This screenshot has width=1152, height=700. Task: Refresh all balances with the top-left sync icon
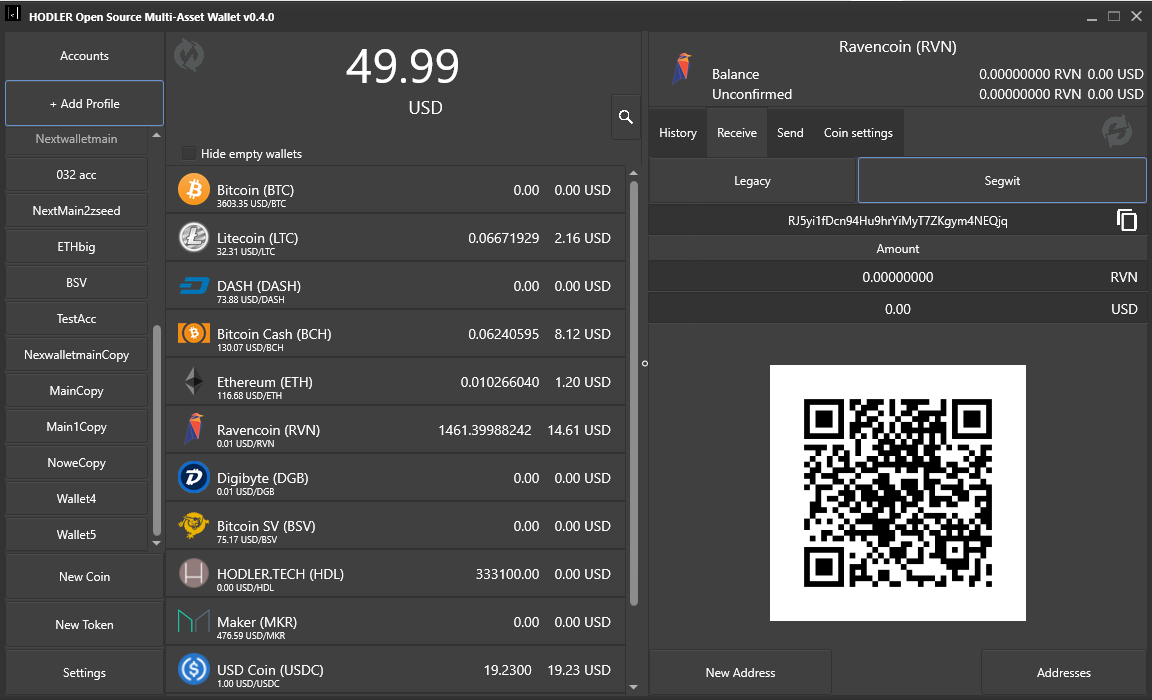click(189, 56)
